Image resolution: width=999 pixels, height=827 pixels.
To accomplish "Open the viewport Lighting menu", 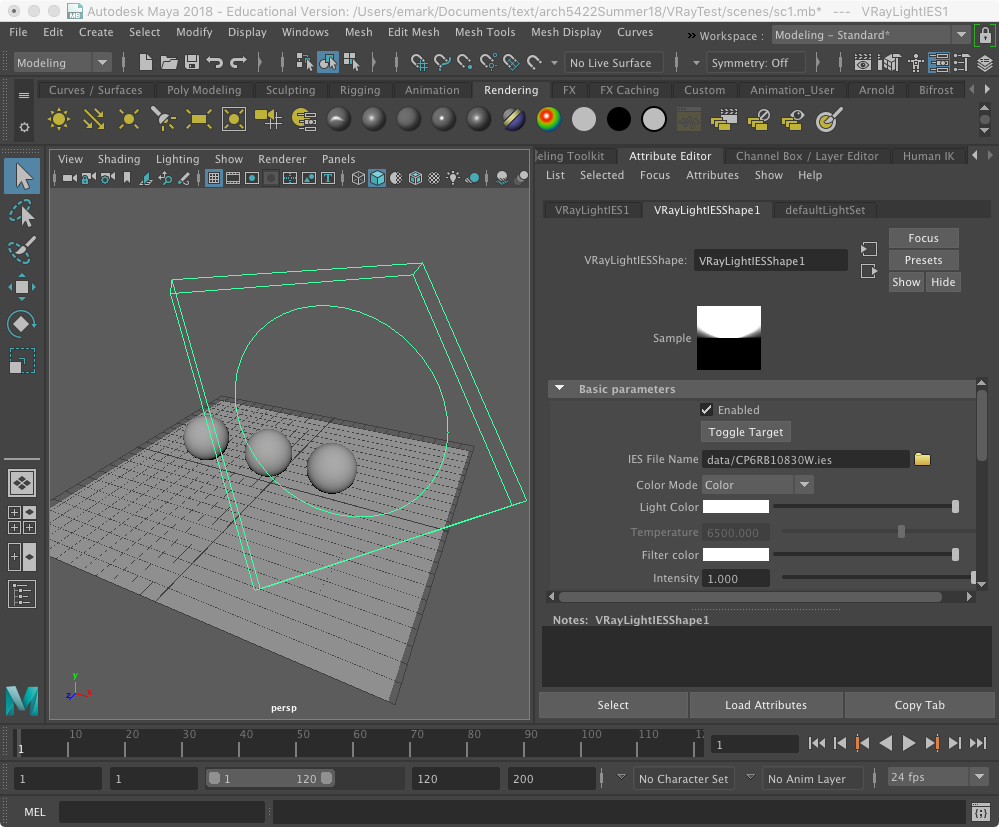I will 177,159.
